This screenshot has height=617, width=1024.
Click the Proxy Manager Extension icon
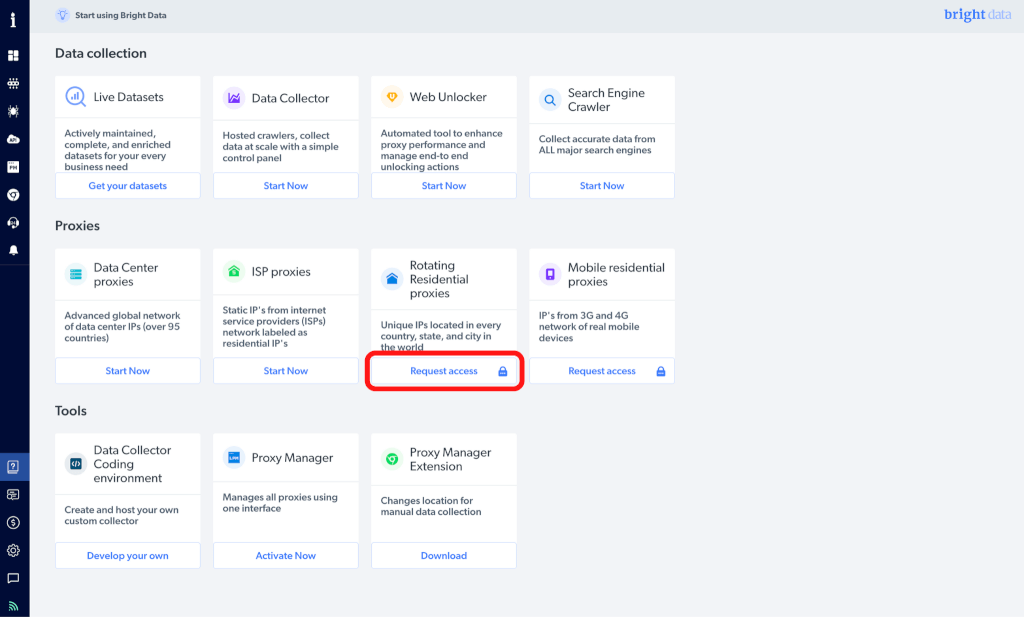pos(392,459)
